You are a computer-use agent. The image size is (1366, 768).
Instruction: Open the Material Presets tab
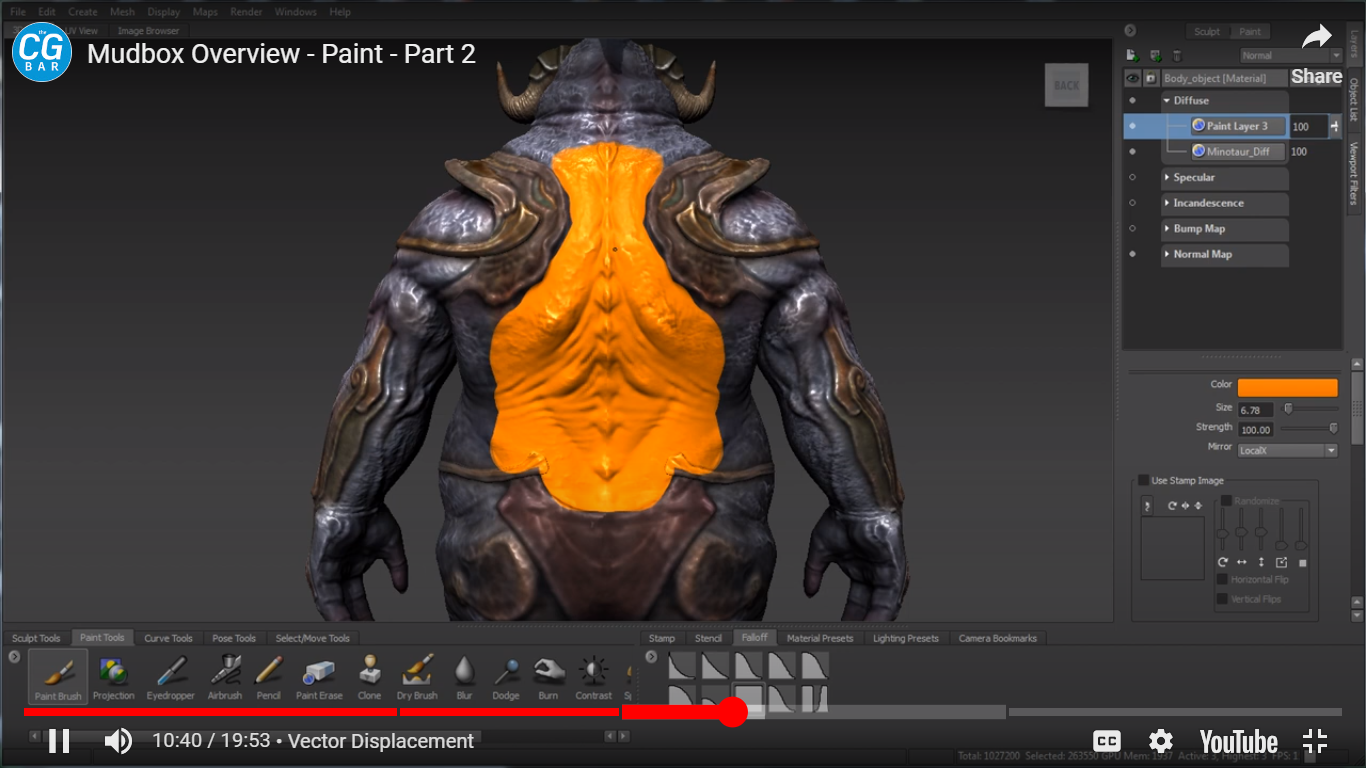(820, 638)
